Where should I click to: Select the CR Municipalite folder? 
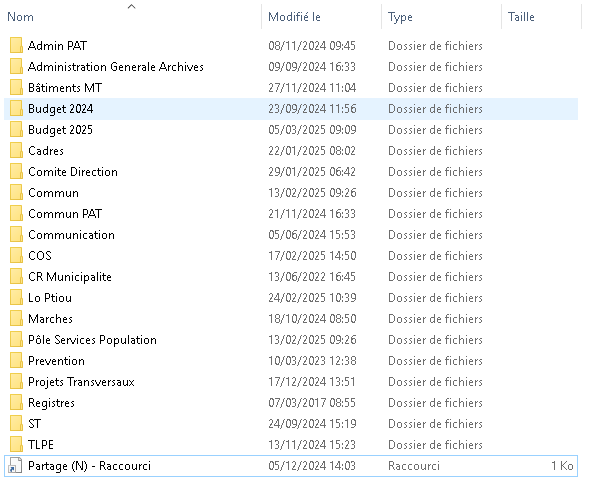[70, 277]
